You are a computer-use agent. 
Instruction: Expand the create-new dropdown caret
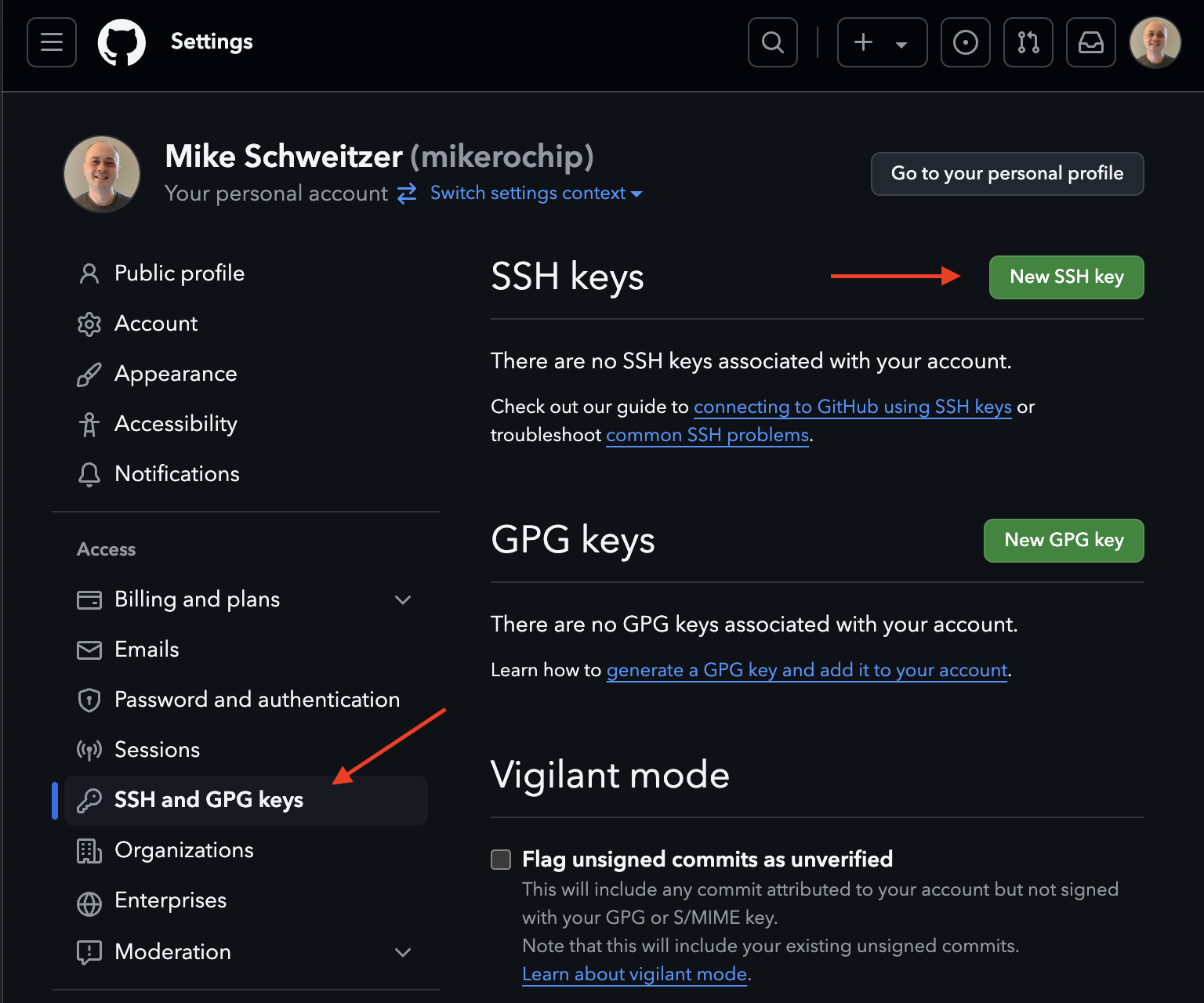pyautogui.click(x=901, y=45)
